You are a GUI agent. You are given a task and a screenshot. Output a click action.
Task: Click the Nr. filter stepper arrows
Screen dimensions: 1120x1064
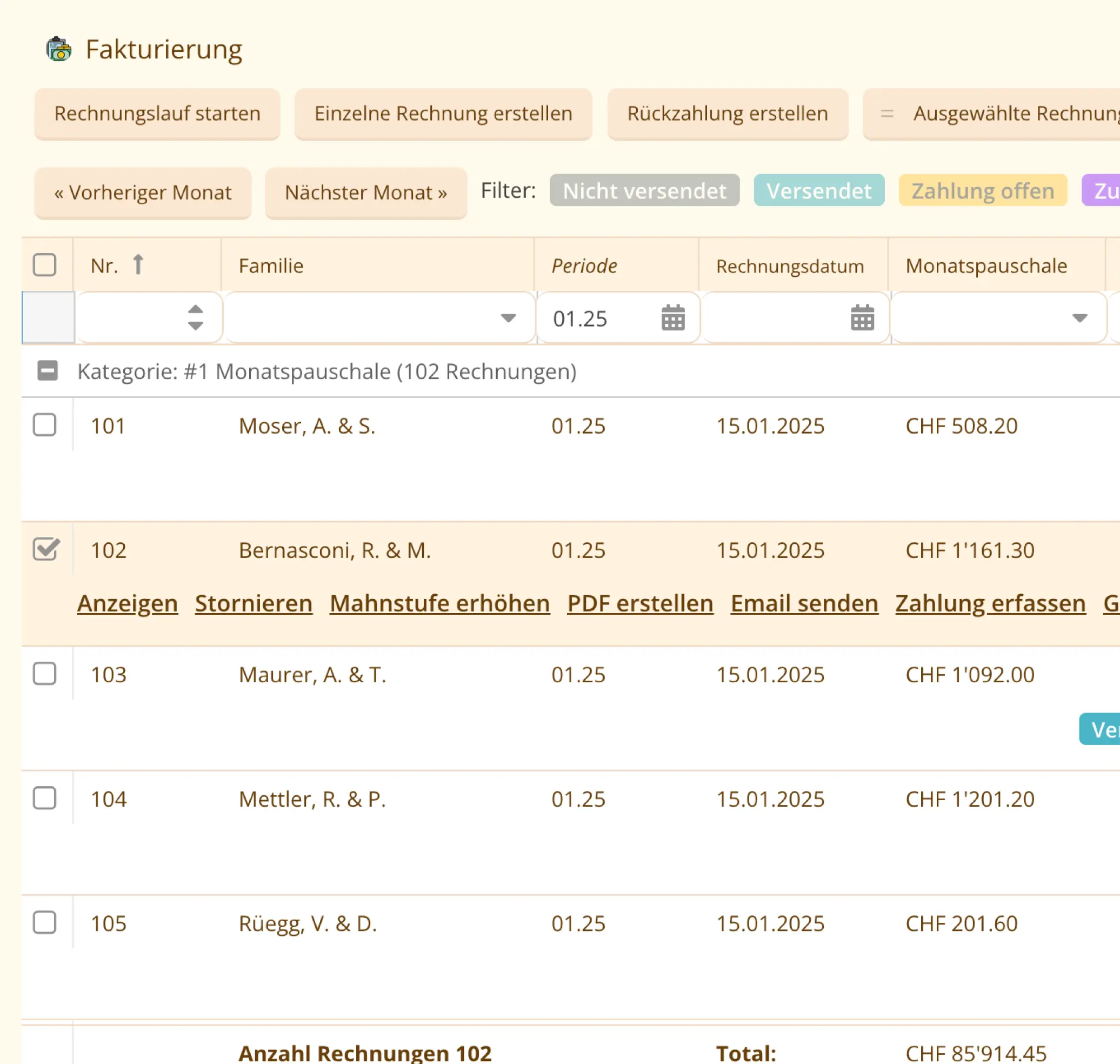click(x=196, y=317)
